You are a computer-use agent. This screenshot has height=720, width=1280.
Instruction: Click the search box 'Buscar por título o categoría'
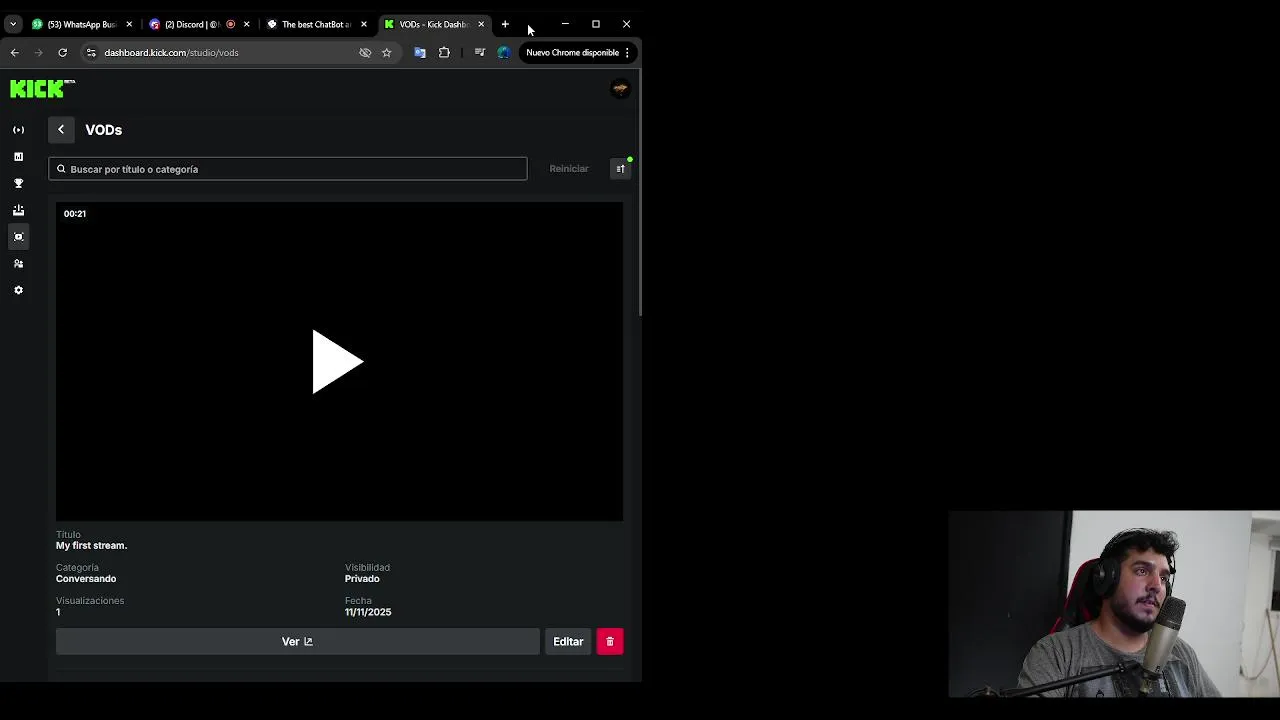(x=288, y=169)
